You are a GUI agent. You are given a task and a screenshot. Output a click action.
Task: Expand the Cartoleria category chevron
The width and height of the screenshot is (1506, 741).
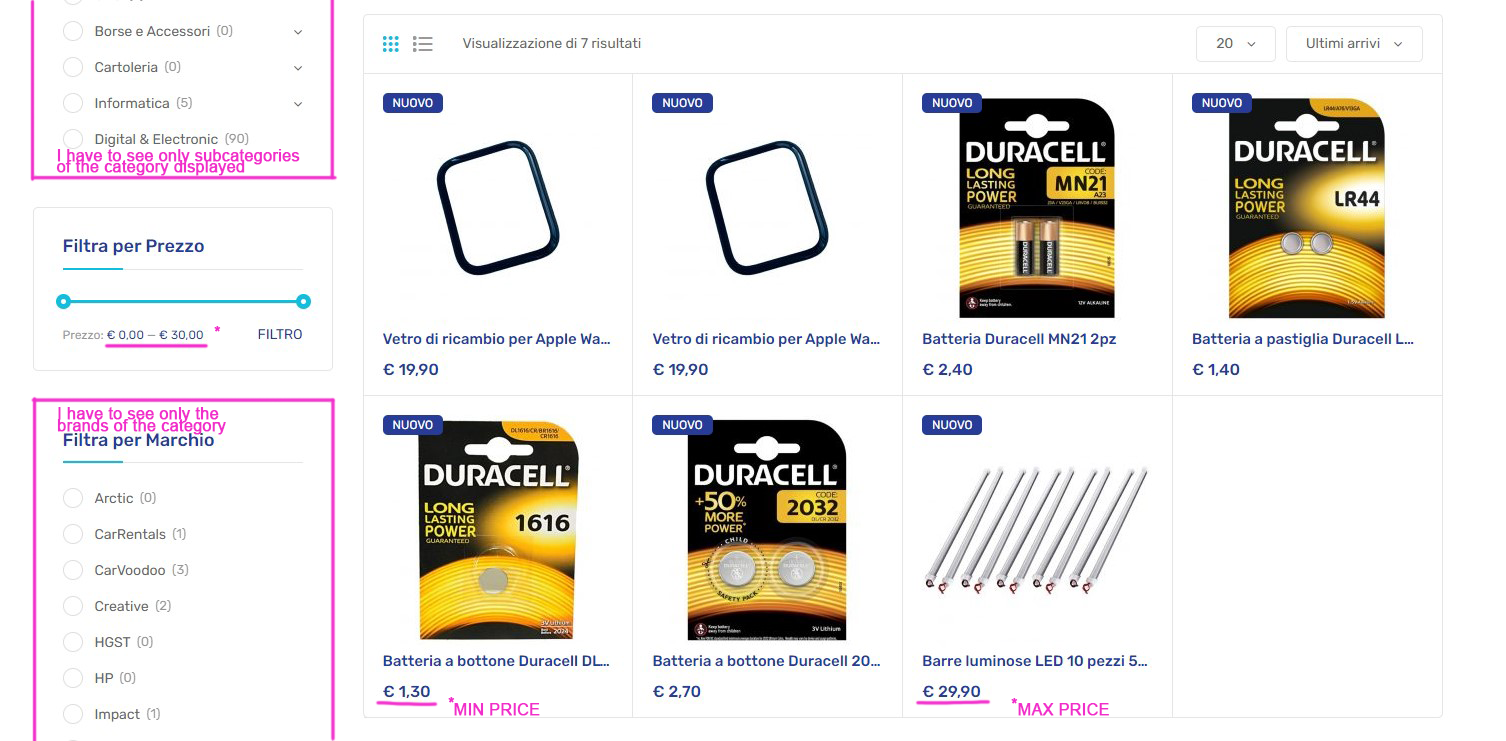(298, 68)
